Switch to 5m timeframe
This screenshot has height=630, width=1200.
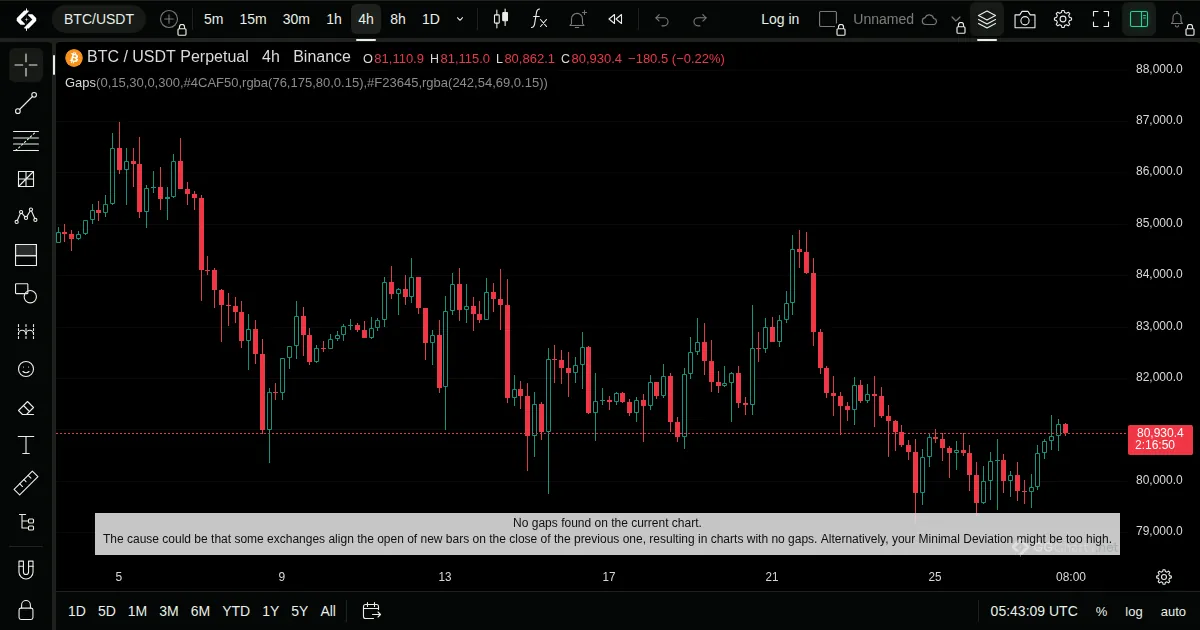(213, 19)
